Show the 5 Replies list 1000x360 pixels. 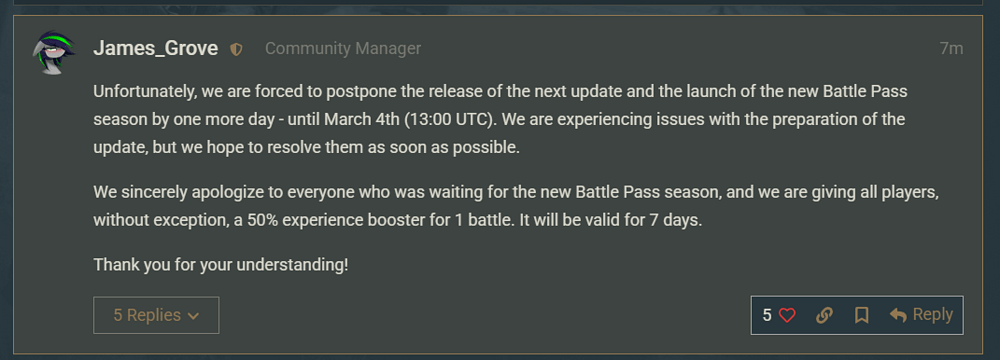pos(156,315)
